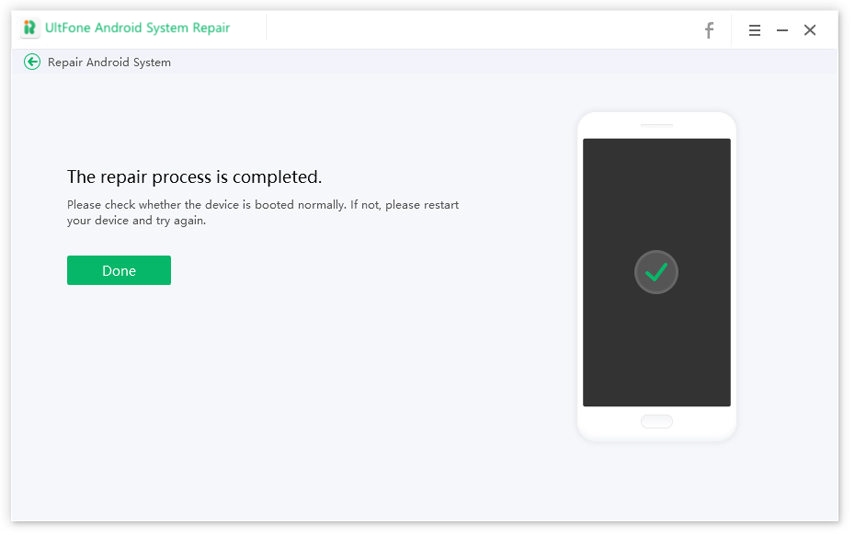Select the Repair Android System breadcrumb label
This screenshot has height=535, width=855.
(109, 62)
